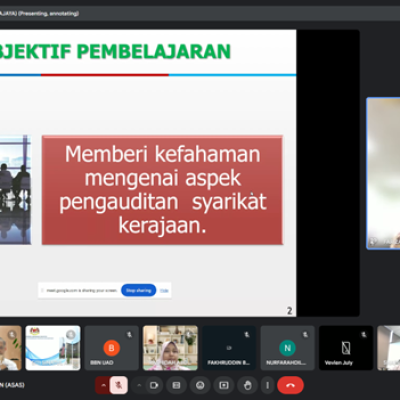Click the red slide text box
The width and height of the screenshot is (400, 400).
[x=162, y=190]
